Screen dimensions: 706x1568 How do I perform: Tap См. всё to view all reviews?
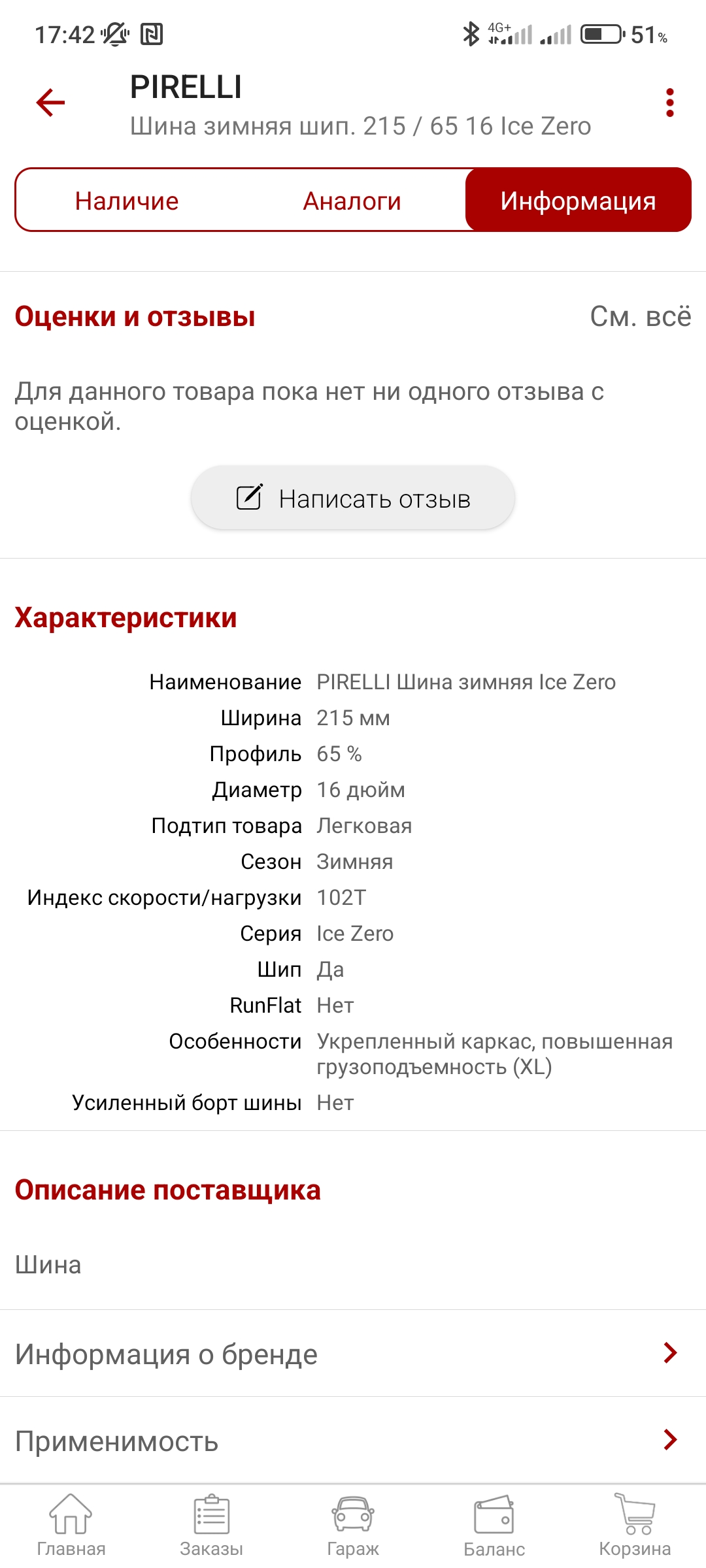click(x=640, y=317)
